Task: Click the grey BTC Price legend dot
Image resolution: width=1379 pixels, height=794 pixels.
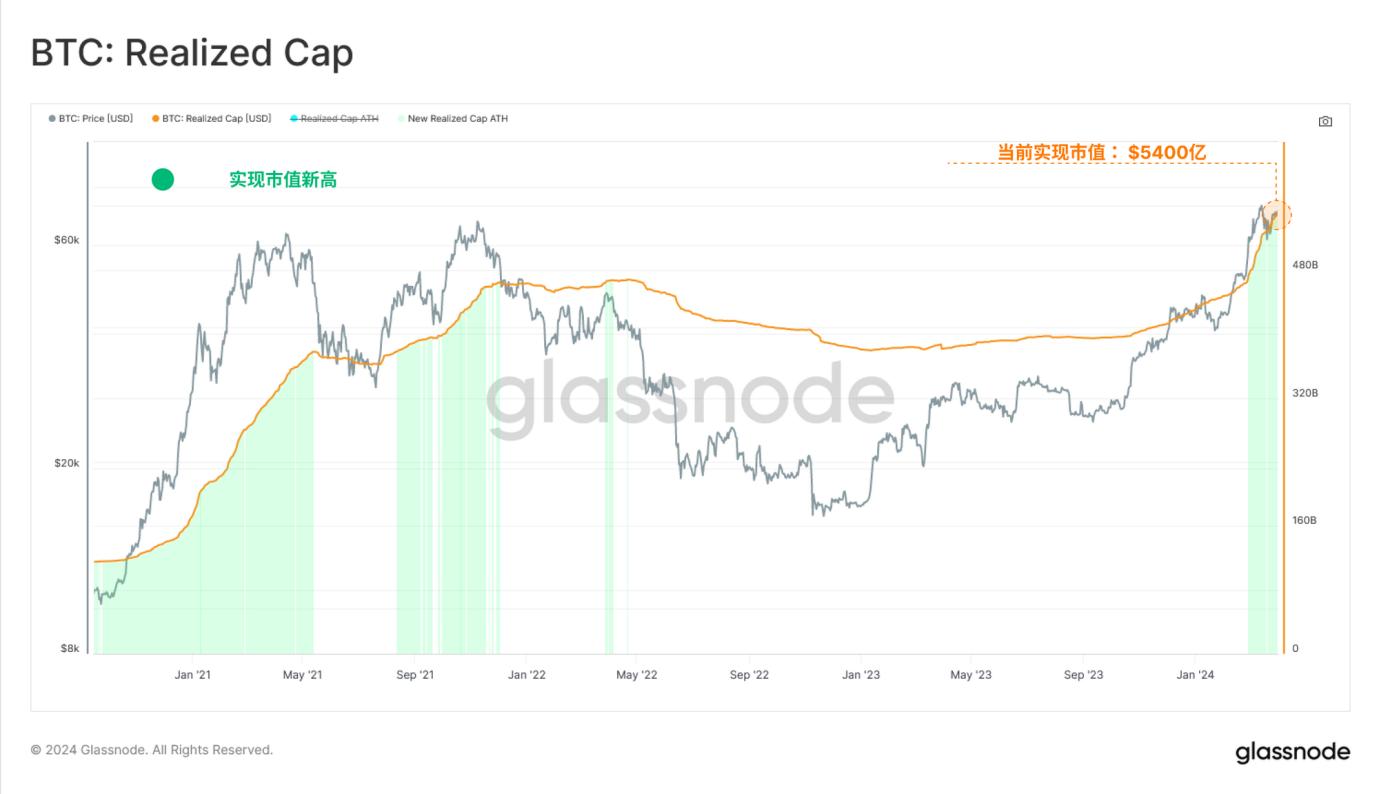Action: click(52, 119)
